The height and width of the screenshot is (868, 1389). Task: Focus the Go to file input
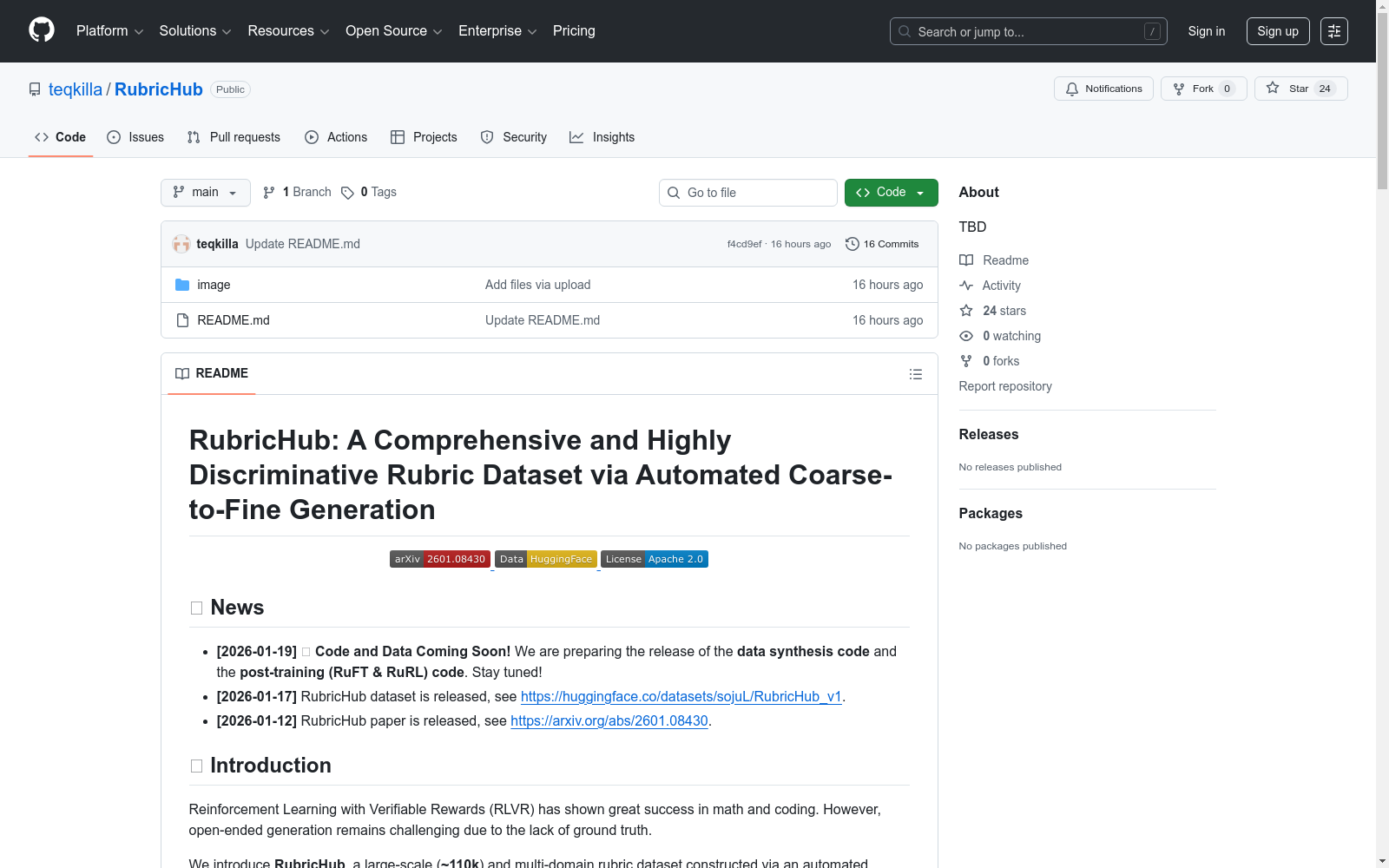[x=748, y=193]
